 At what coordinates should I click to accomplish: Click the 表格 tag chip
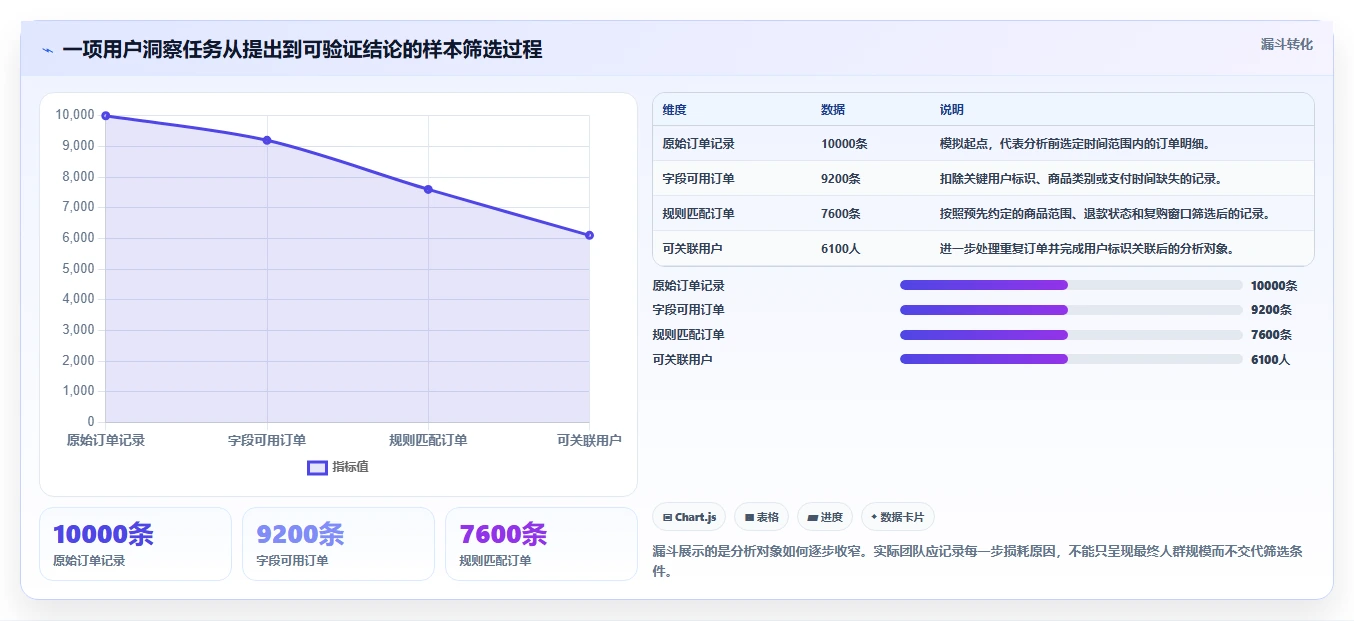(761, 517)
